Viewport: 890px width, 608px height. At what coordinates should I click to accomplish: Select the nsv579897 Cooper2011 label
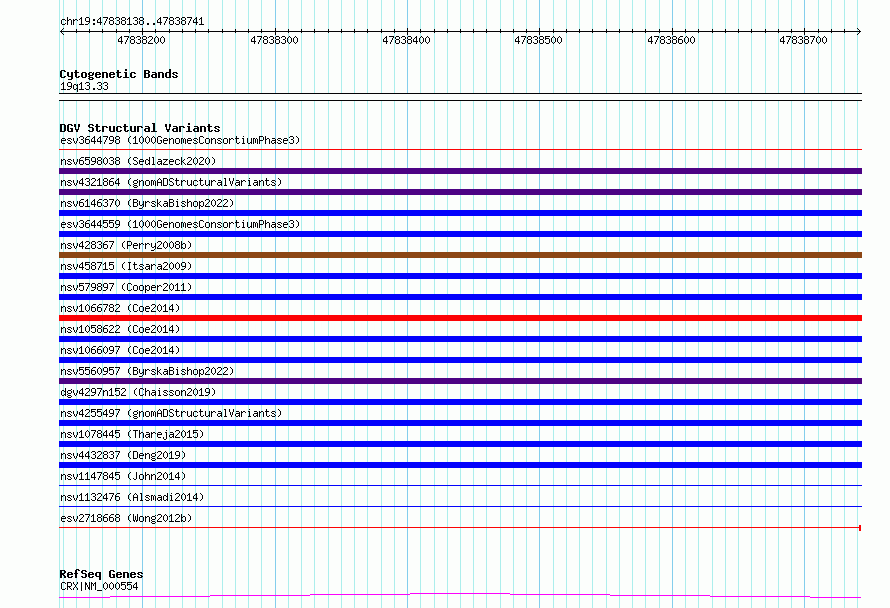pos(126,287)
